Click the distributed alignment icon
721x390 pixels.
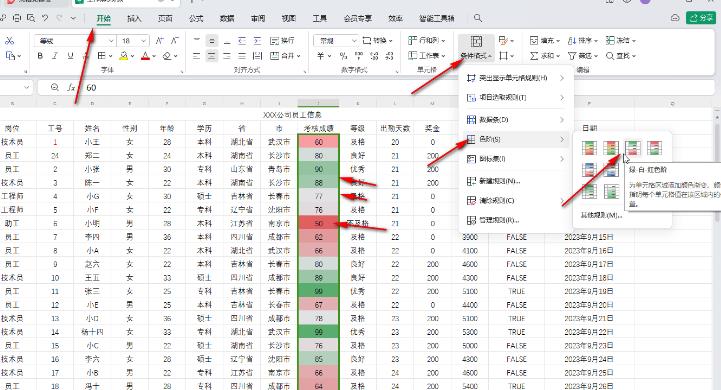point(258,56)
